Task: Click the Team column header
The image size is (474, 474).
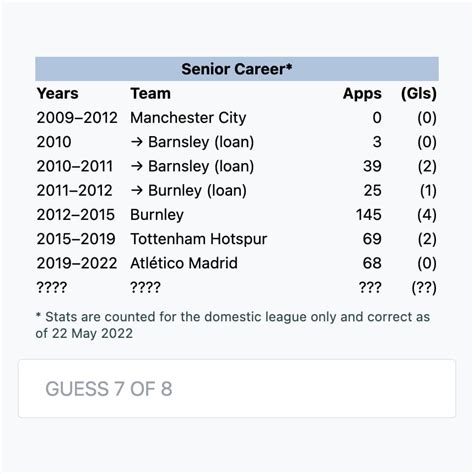Action: 150,93
